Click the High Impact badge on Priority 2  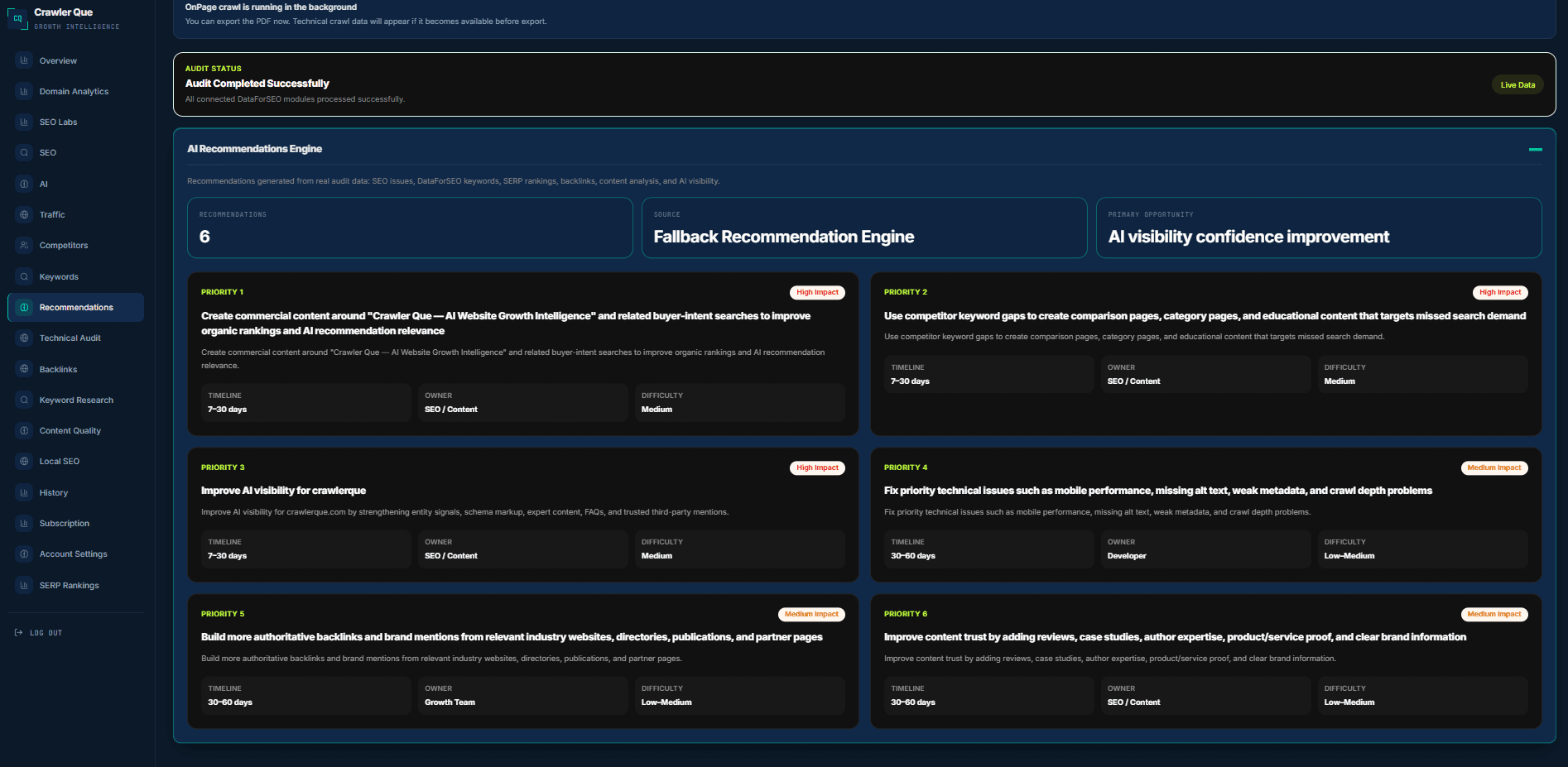1500,292
